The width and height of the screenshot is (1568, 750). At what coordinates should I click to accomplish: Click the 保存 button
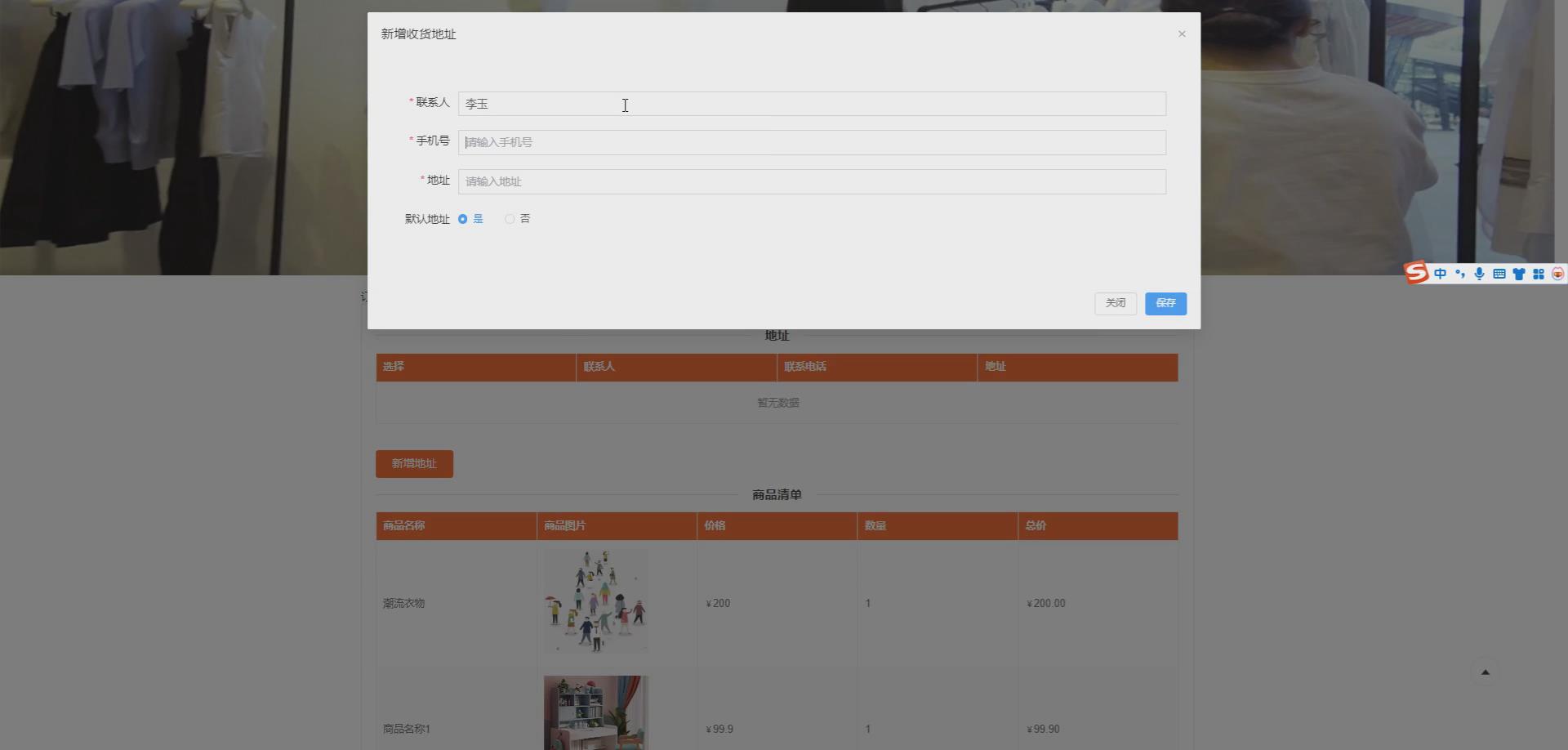[x=1165, y=303]
